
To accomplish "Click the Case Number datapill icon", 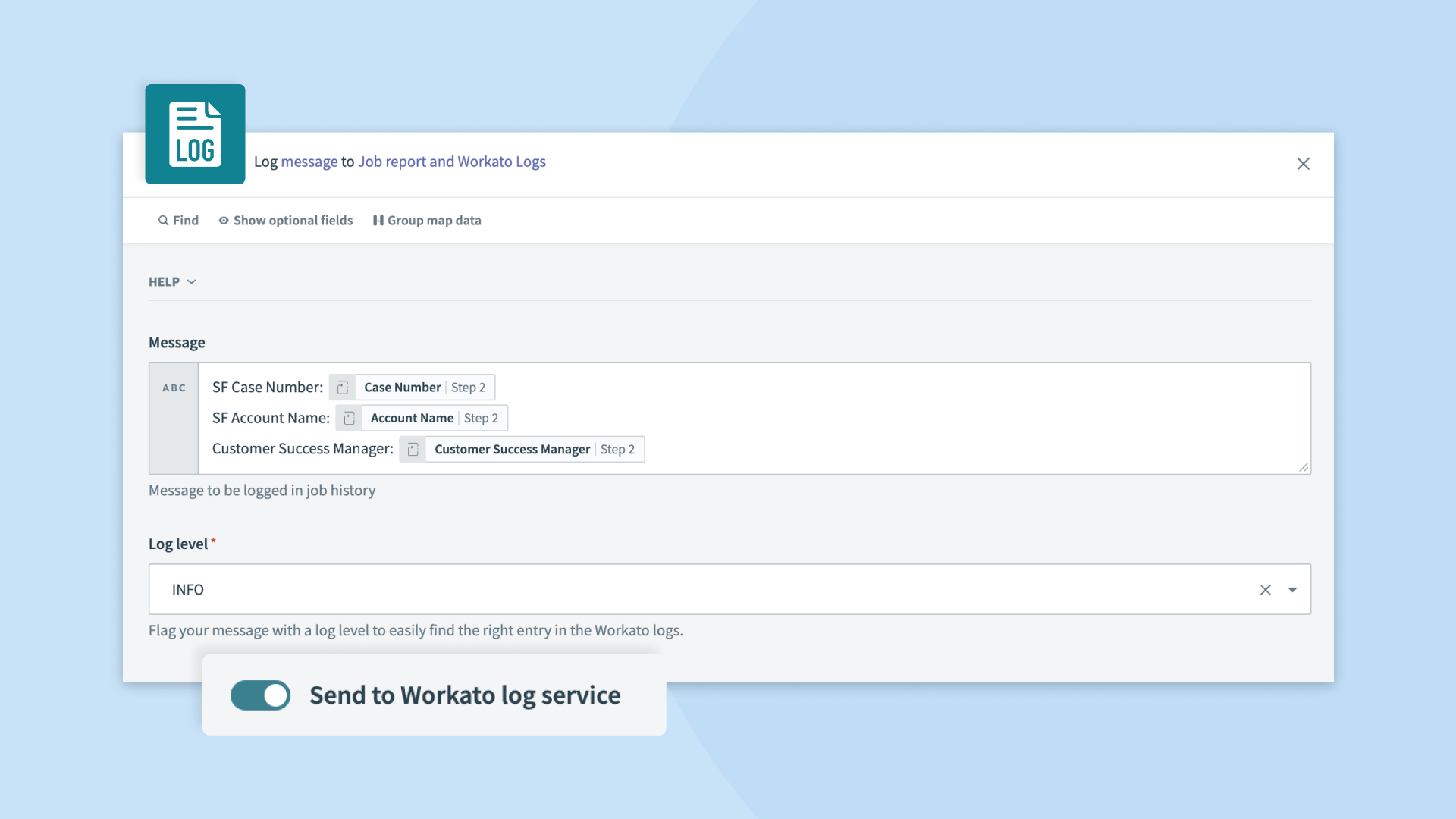I will (343, 388).
